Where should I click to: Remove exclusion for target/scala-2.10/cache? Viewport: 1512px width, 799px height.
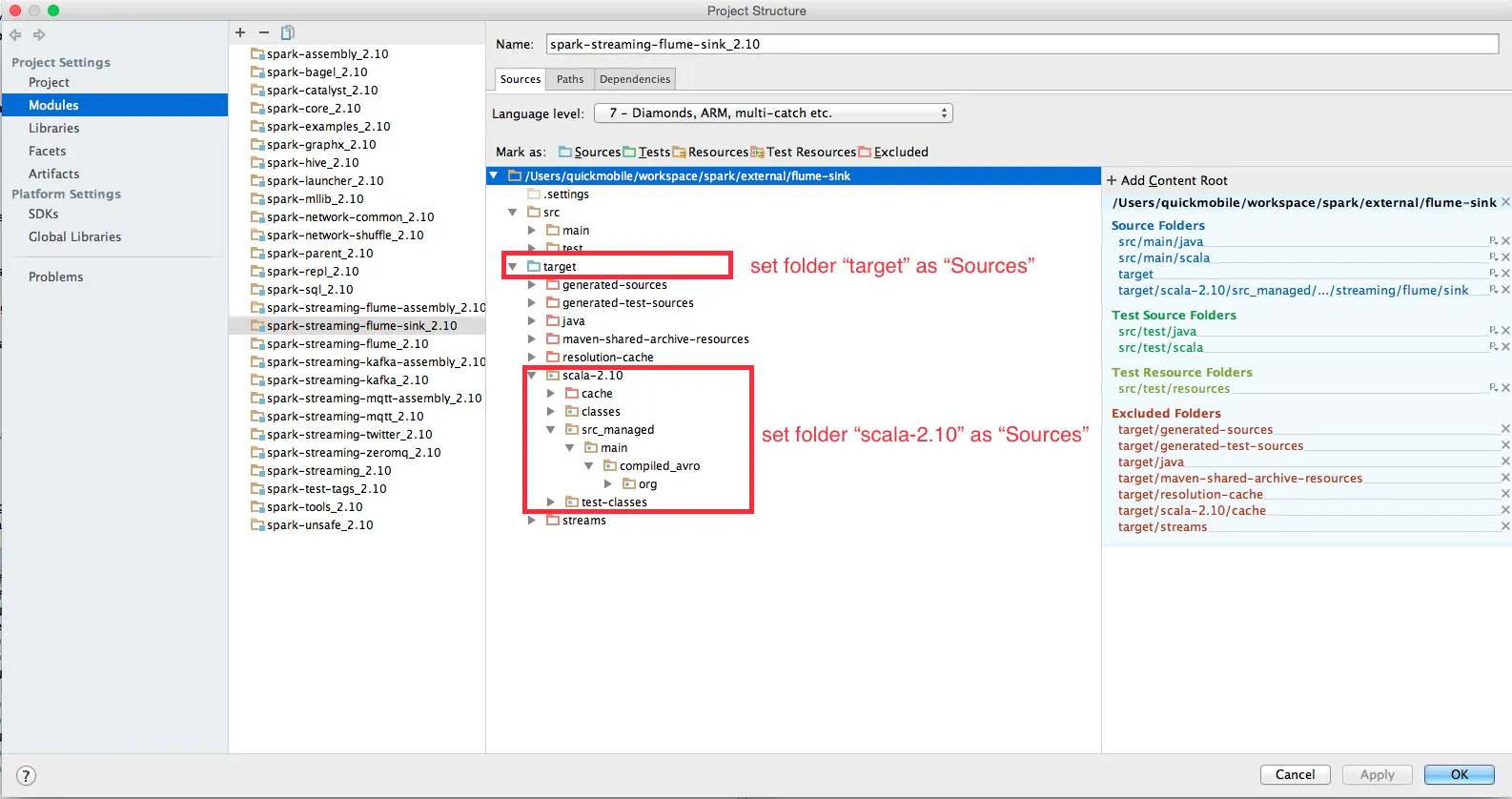[1505, 510]
